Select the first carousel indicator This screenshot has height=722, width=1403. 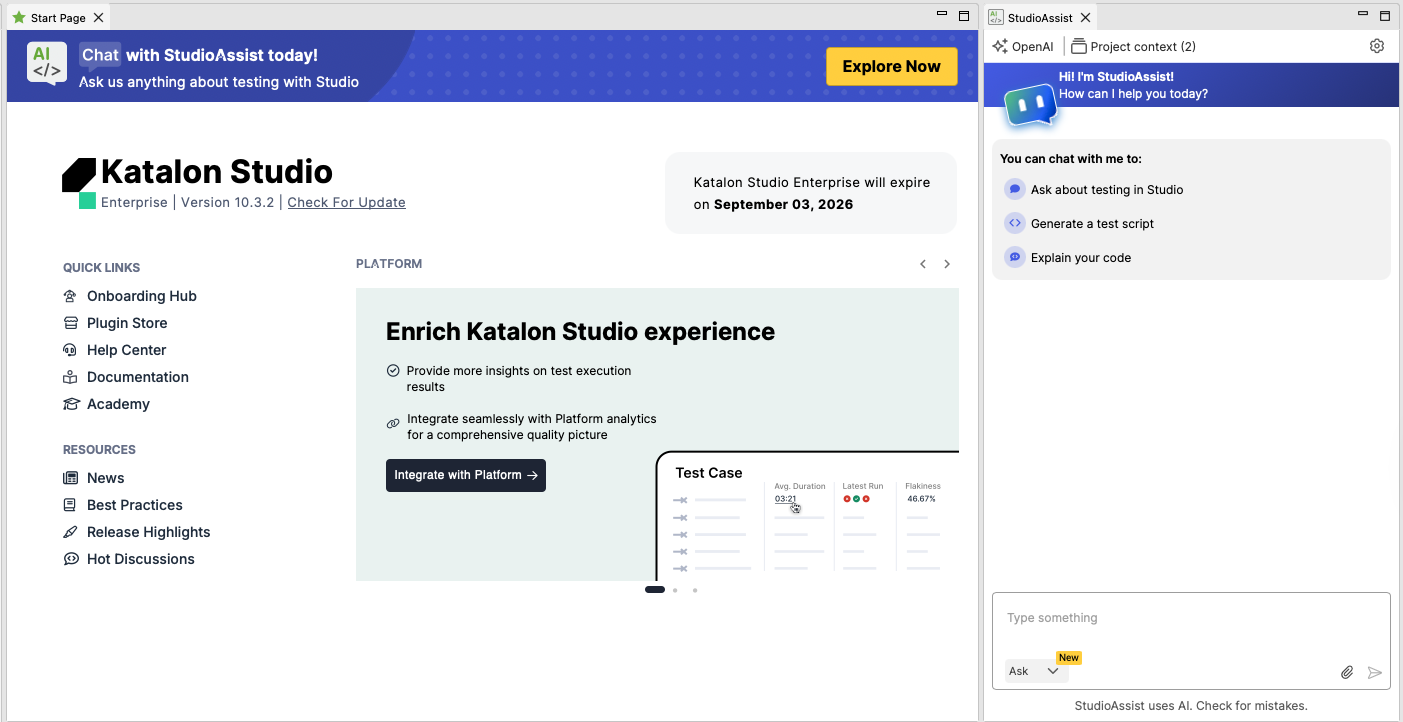coord(655,590)
